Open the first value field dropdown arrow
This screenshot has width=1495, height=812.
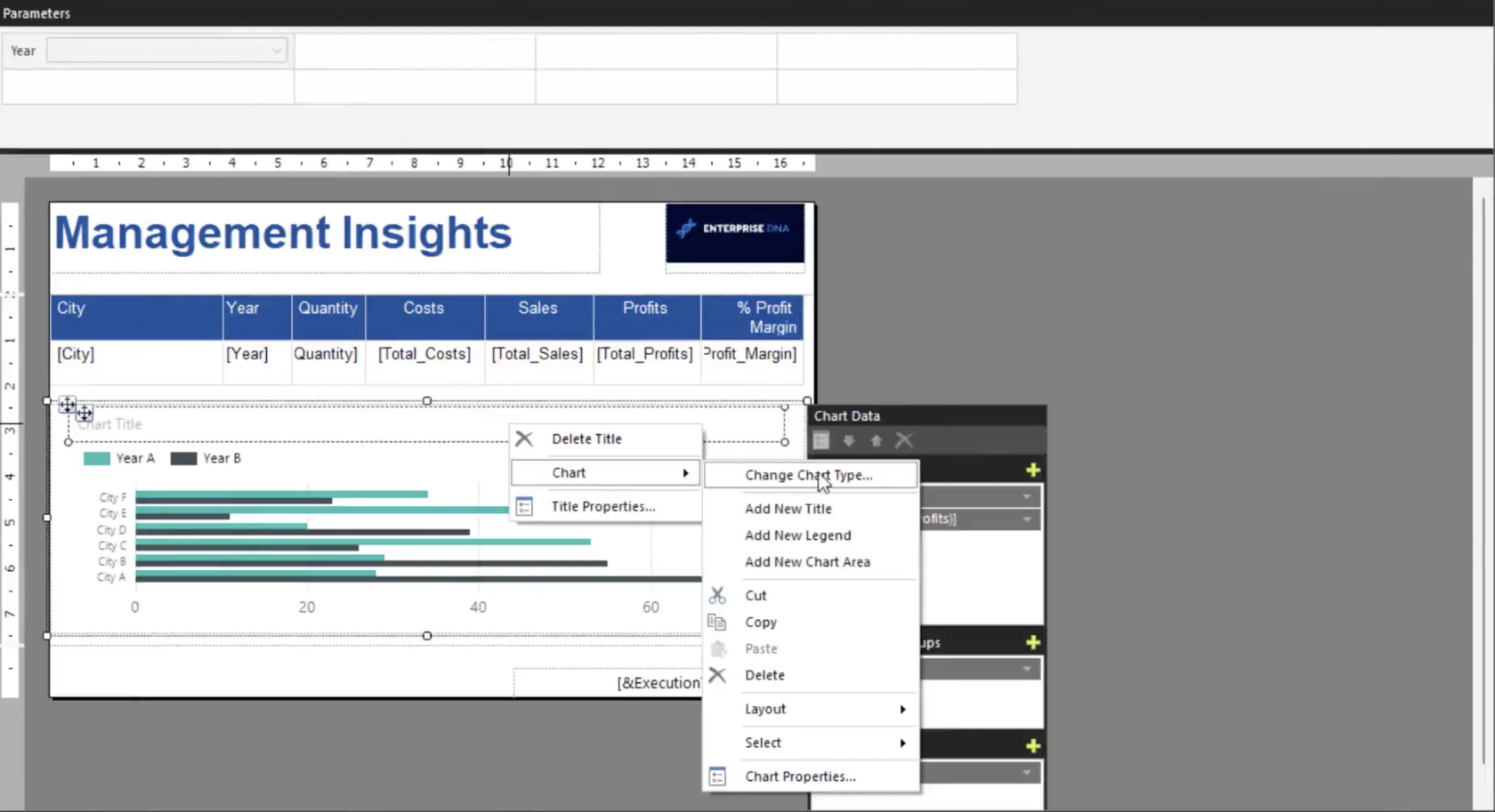coord(1027,496)
